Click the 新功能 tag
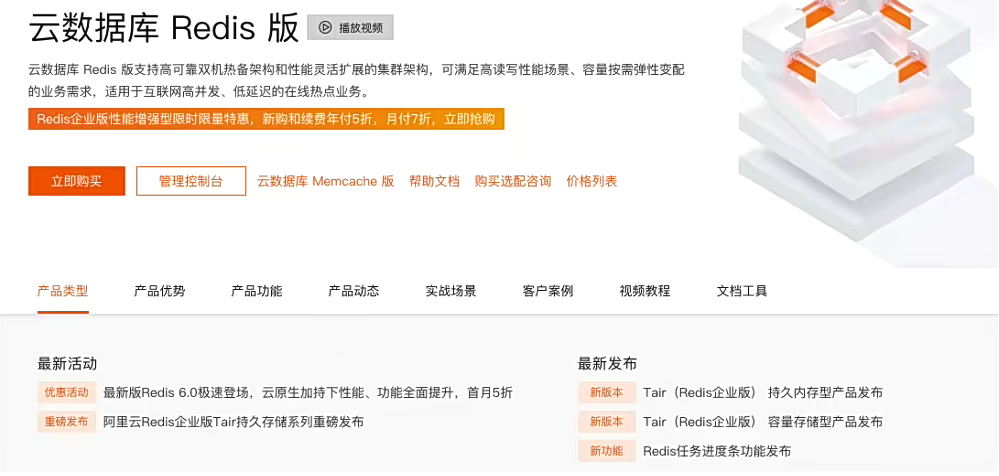 click(607, 451)
